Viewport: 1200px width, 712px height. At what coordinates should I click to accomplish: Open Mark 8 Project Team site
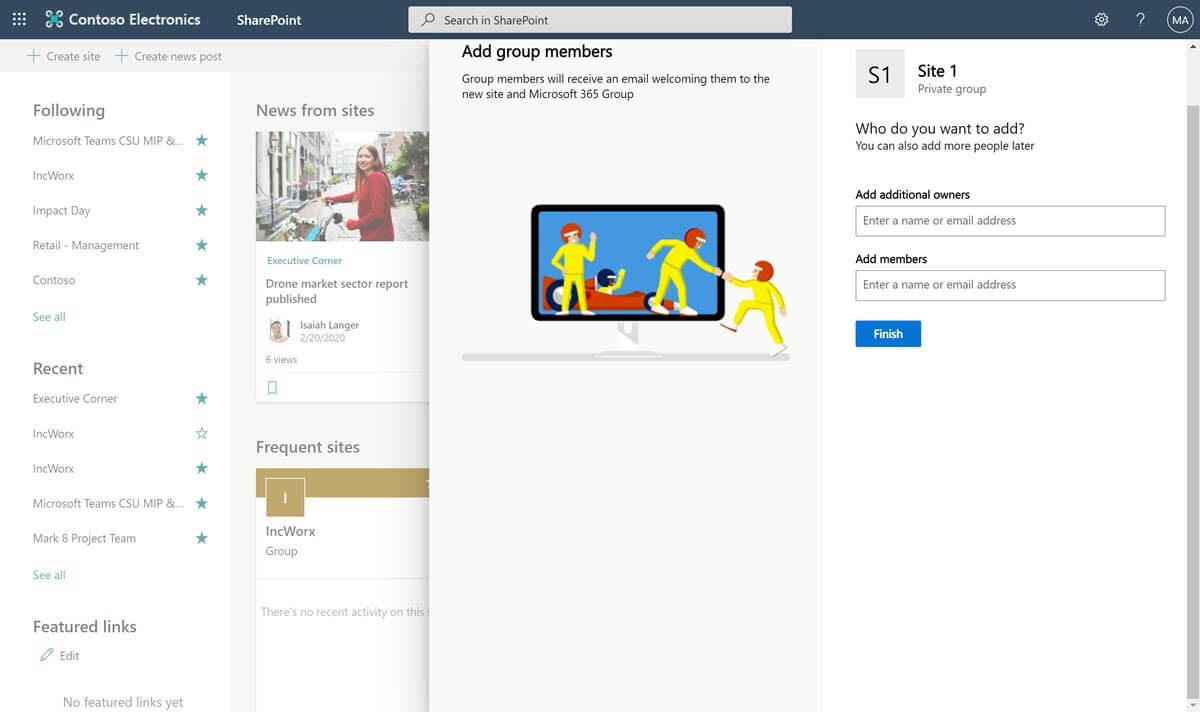tap(84, 539)
